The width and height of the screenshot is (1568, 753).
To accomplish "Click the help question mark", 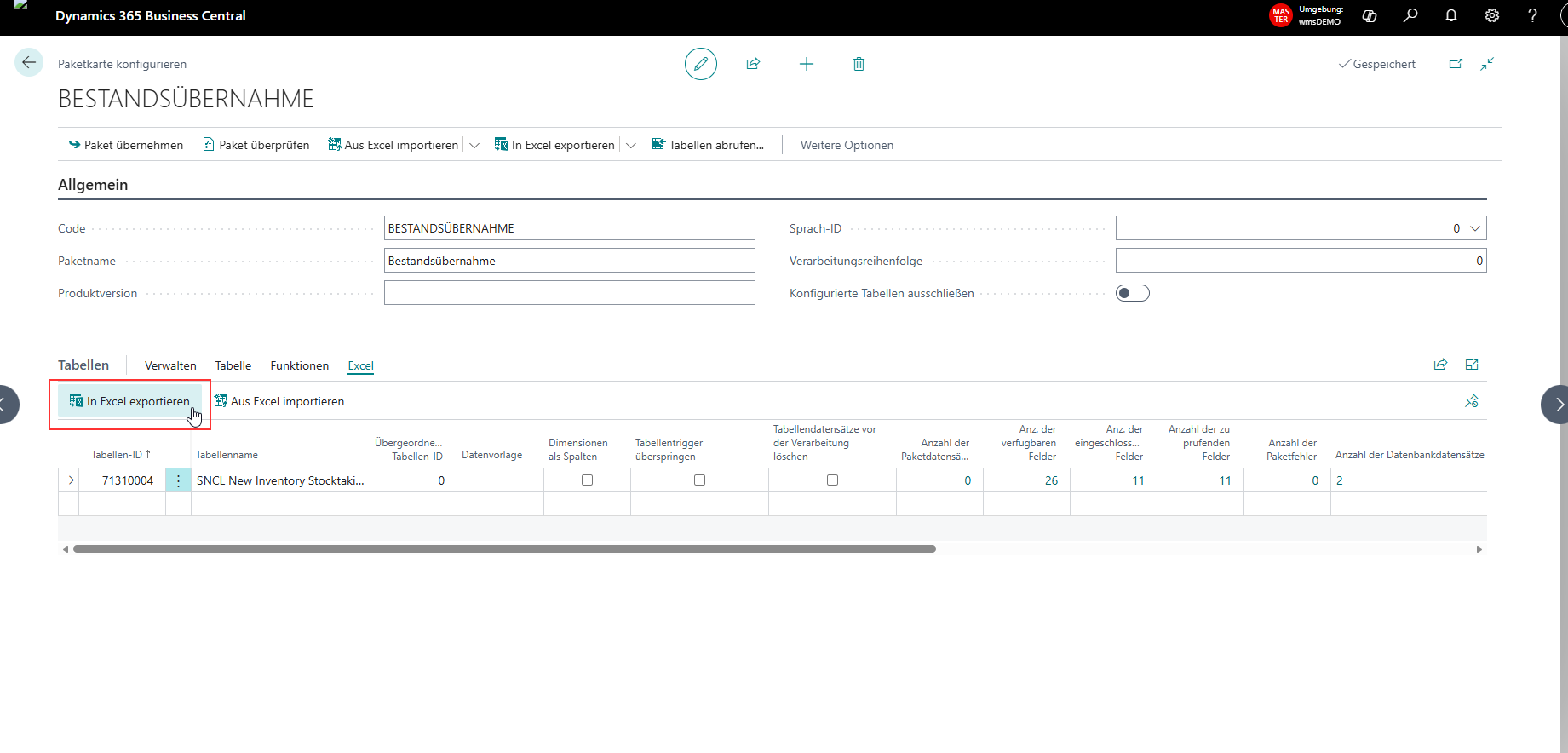I will tap(1532, 15).
